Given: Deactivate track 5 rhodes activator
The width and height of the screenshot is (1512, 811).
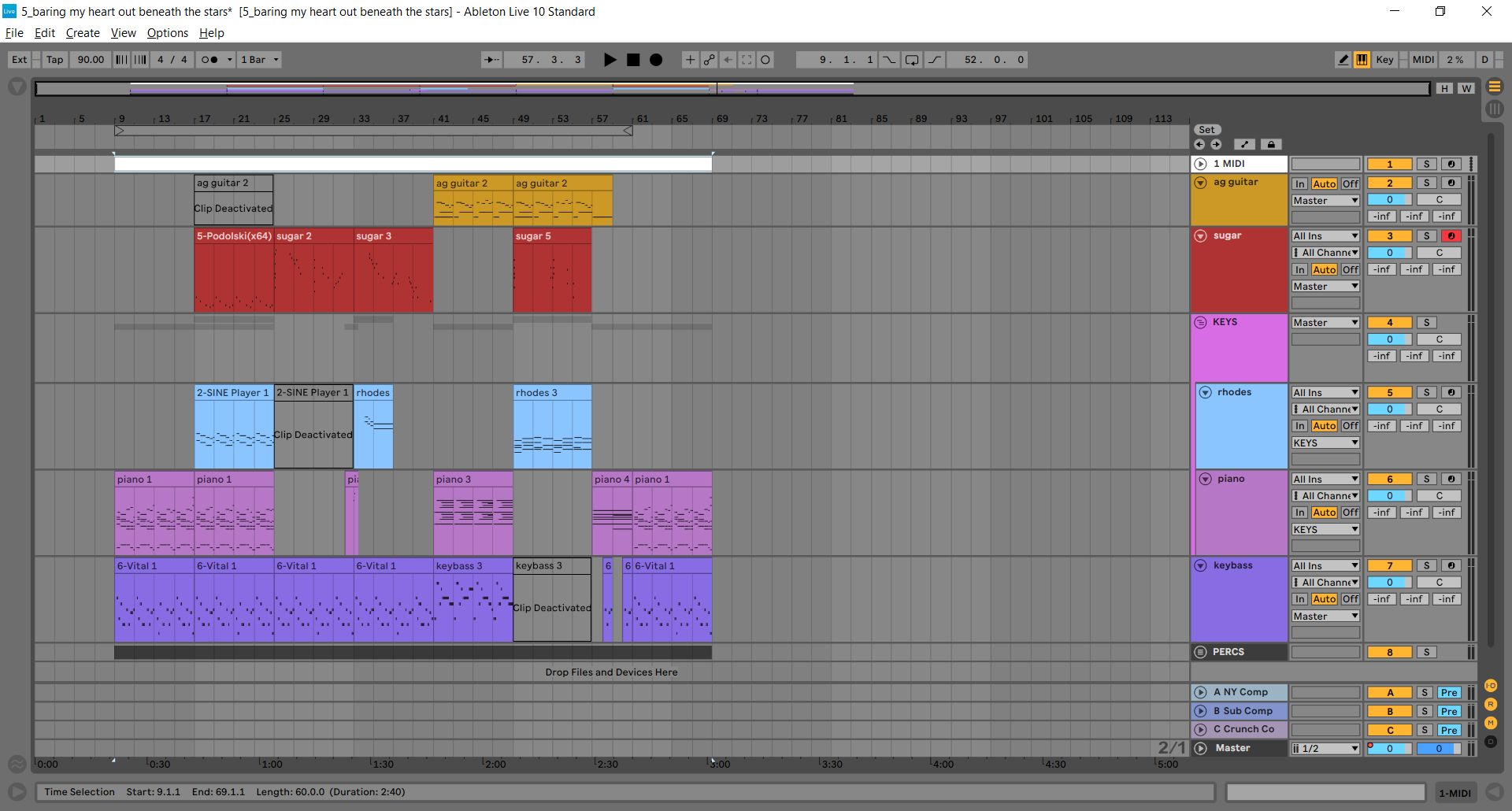Looking at the screenshot, I should pyautogui.click(x=1389, y=393).
